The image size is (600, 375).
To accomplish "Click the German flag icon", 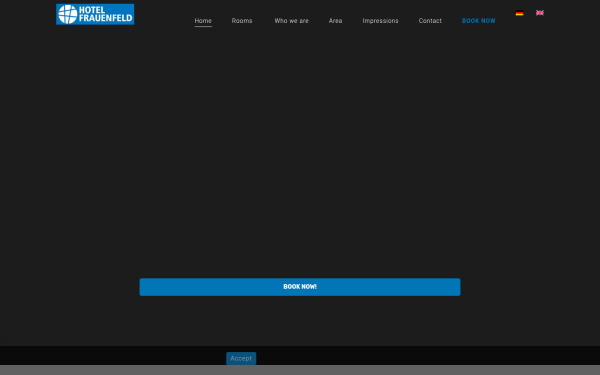I will [x=519, y=13].
